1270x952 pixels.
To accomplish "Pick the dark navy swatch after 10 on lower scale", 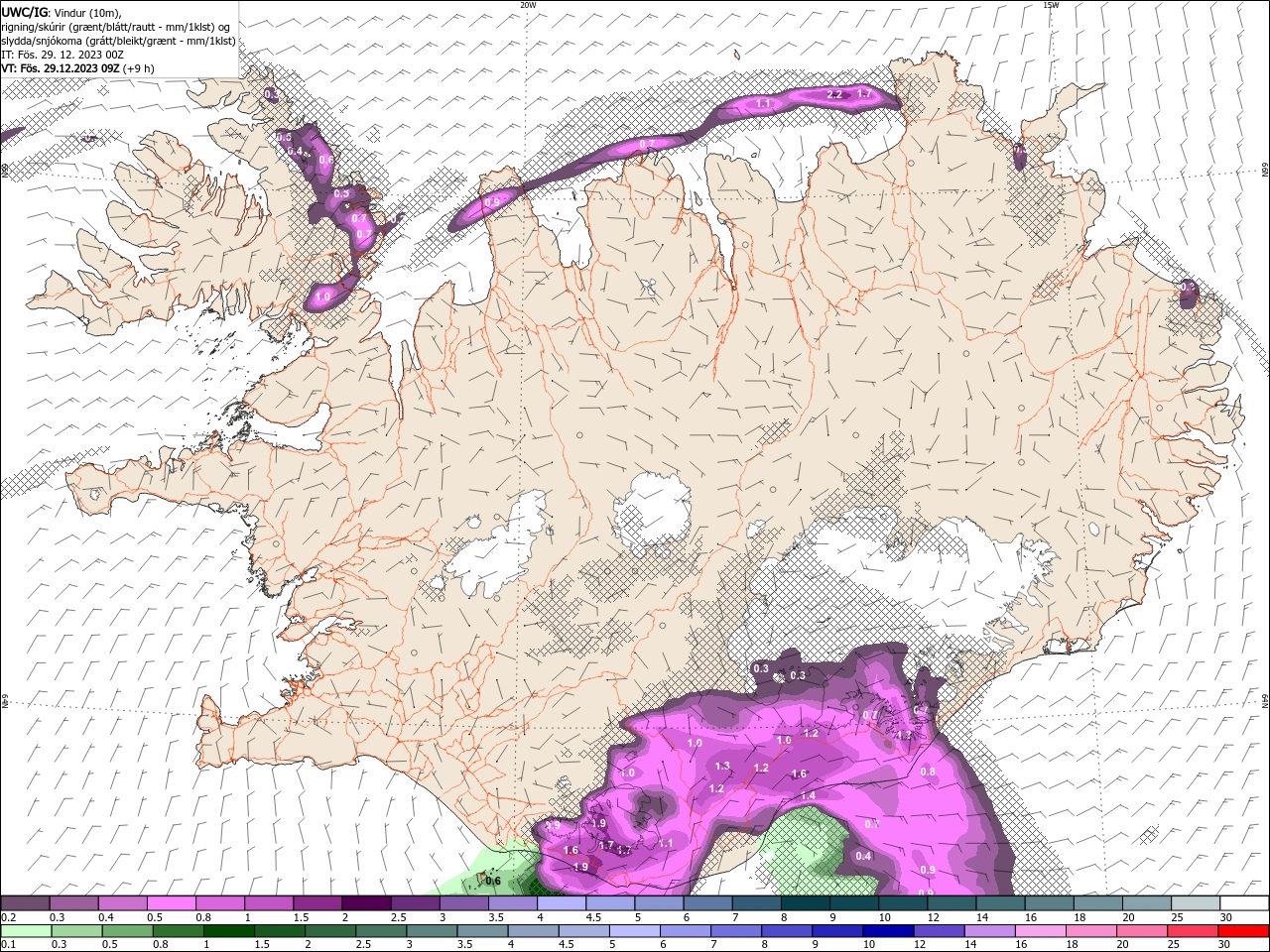I will 887,931.
